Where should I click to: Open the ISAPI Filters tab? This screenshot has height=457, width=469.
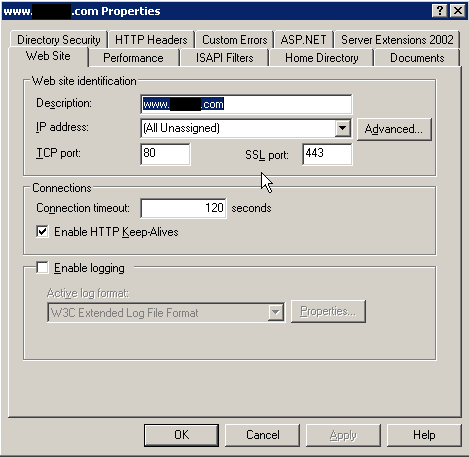[224, 58]
